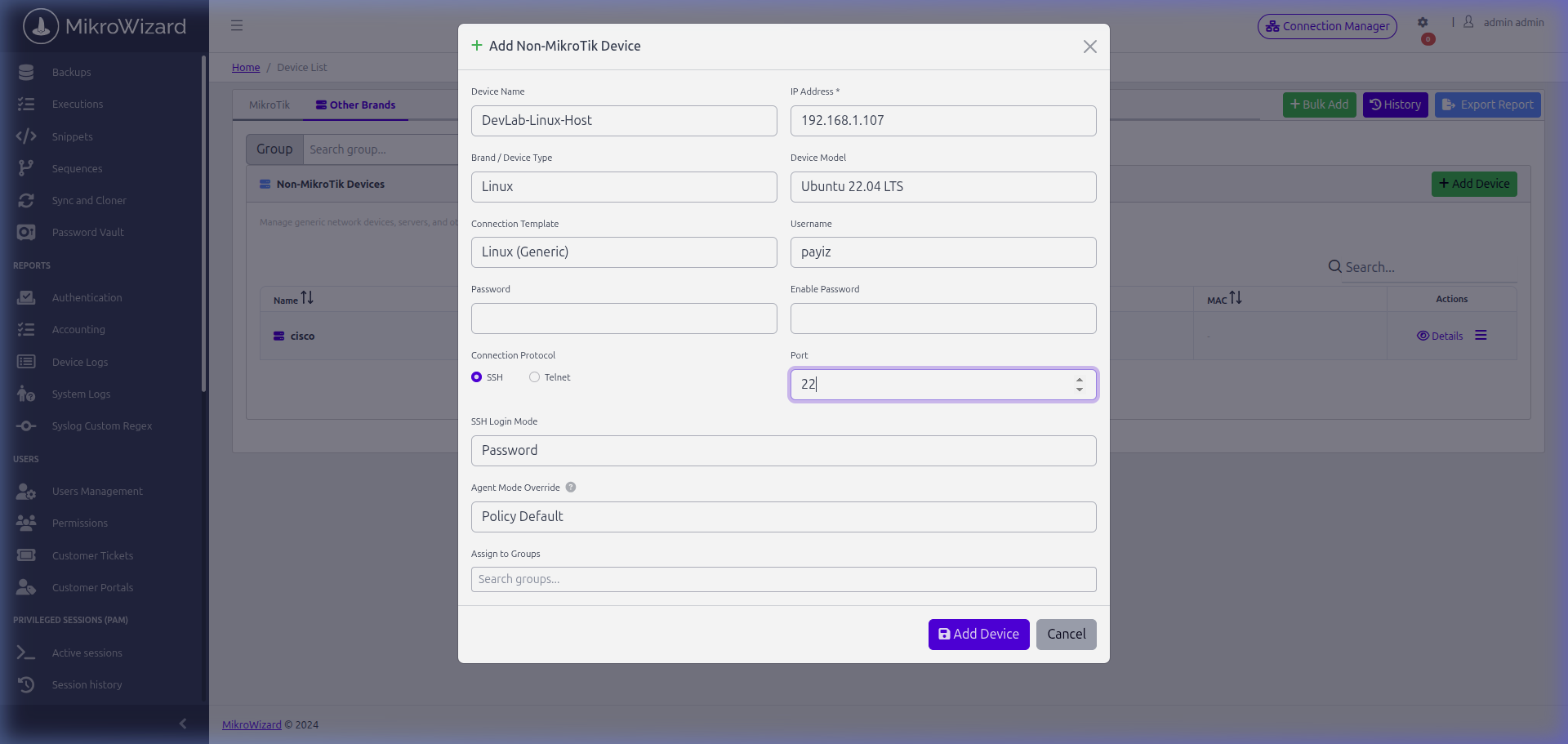Sort table by MAC column
The width and height of the screenshot is (1568, 744).
point(1236,298)
